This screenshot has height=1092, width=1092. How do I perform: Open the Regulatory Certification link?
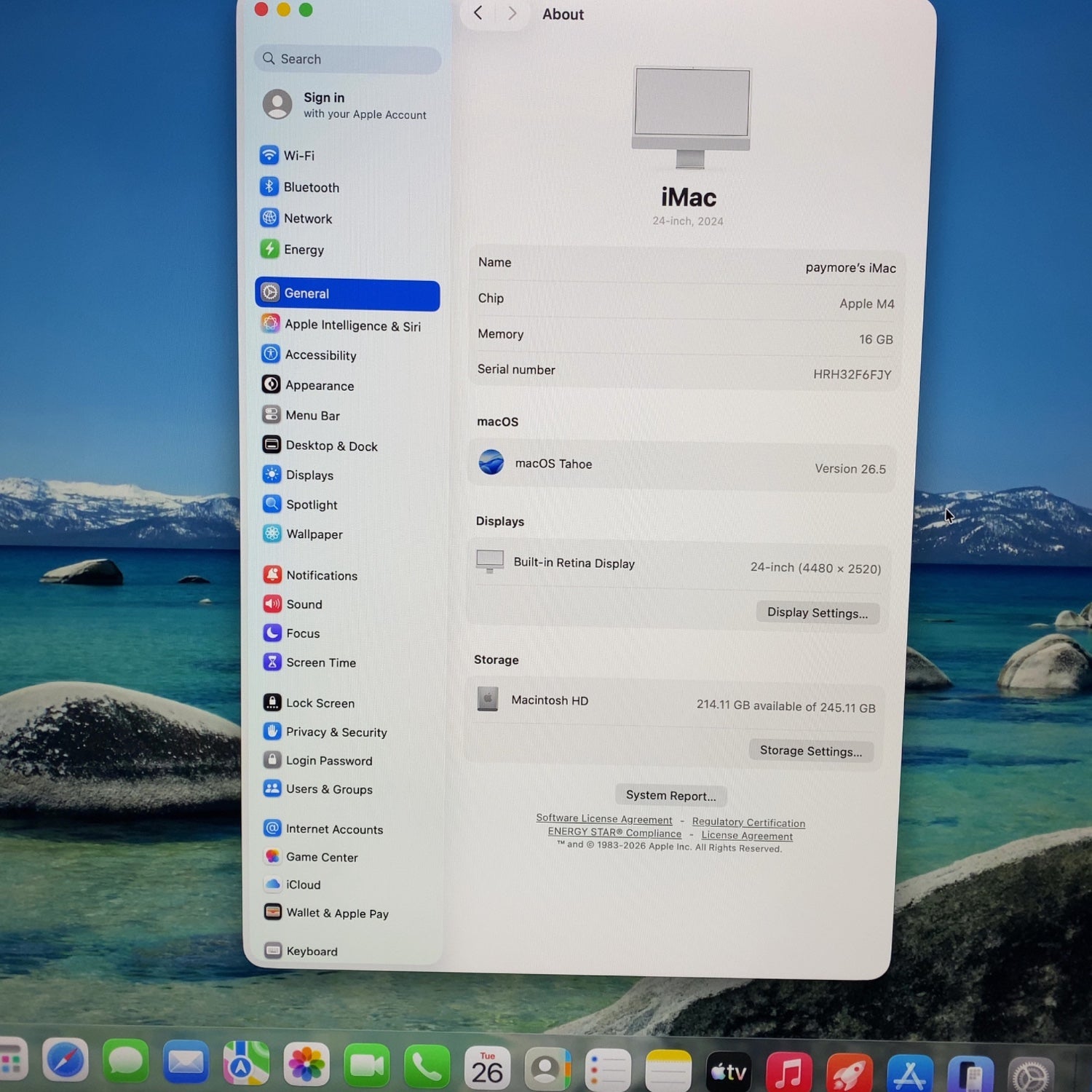pyautogui.click(x=748, y=823)
